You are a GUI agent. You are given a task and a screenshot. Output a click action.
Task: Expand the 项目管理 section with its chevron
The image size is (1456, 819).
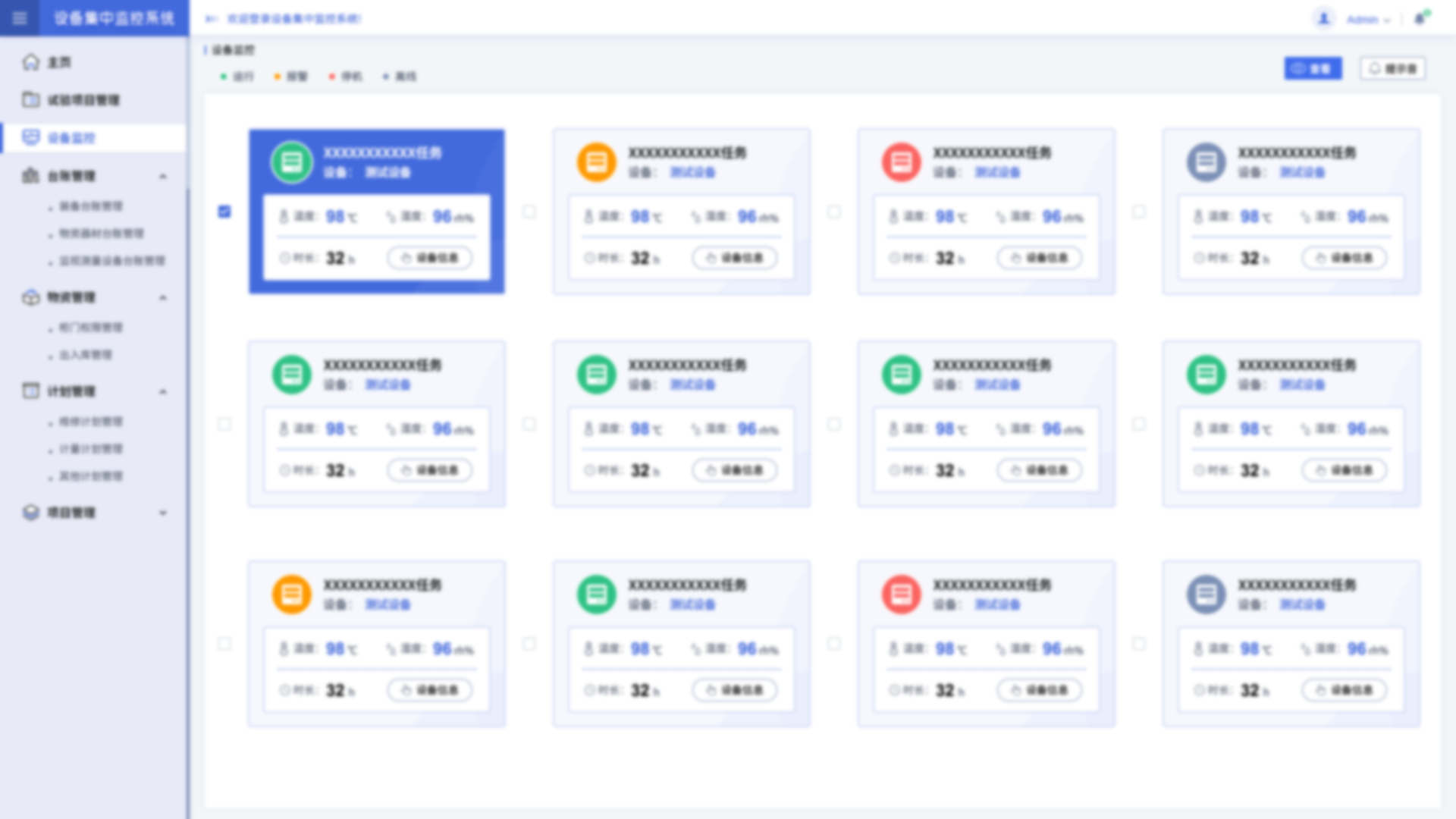(163, 513)
